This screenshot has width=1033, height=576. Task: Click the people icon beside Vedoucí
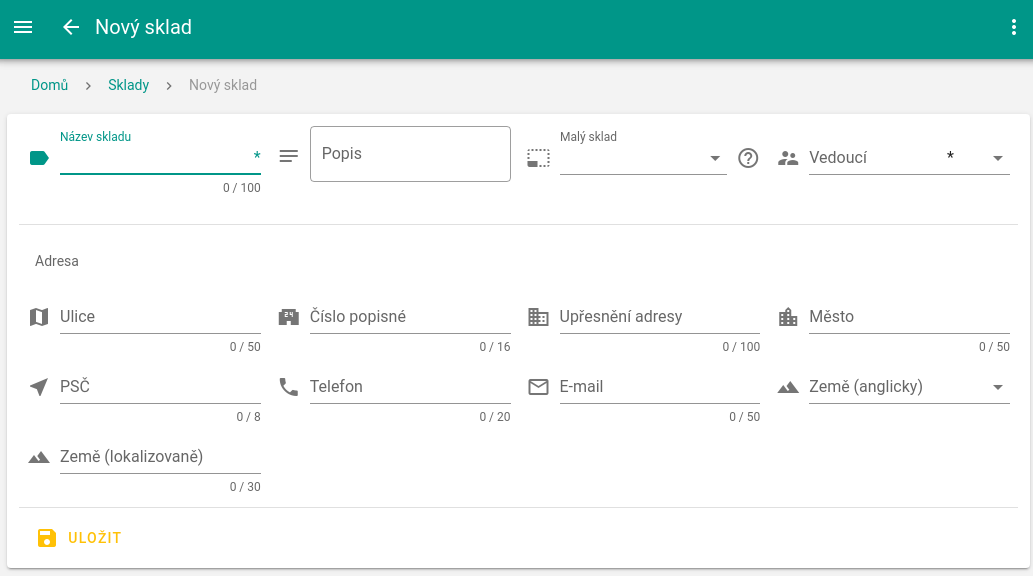788,158
